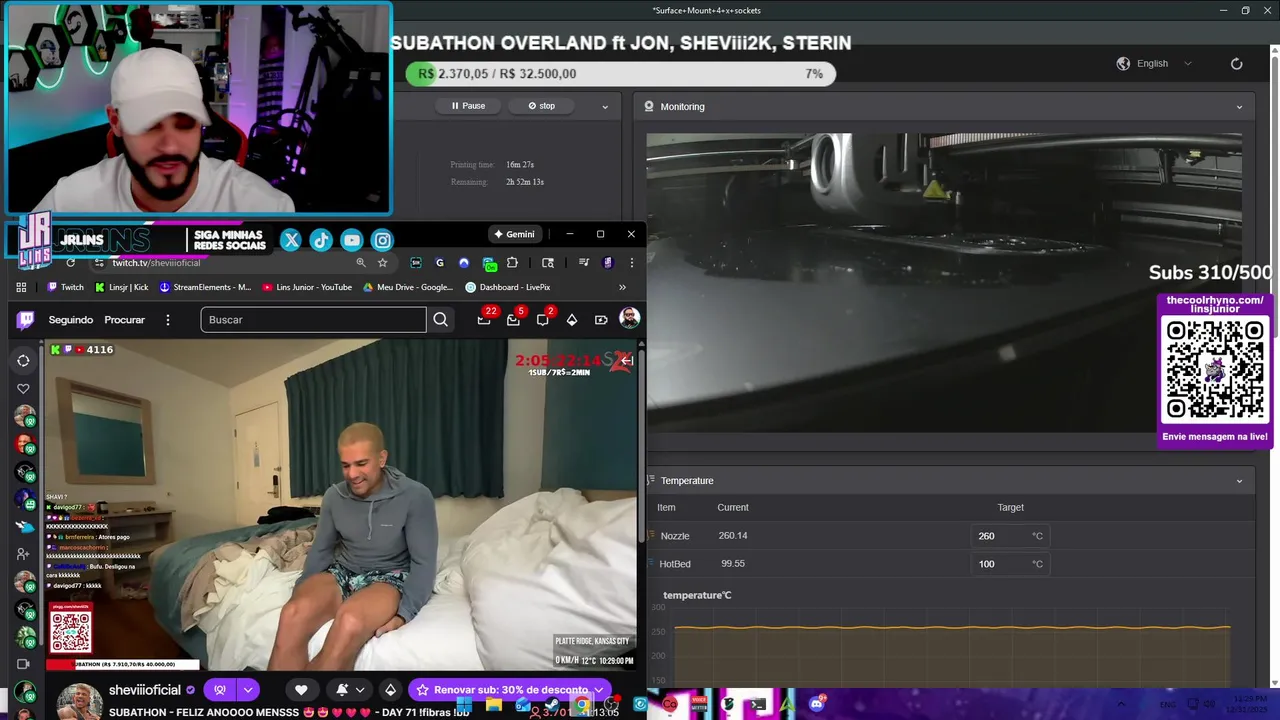Open the StreamElements bookmark

coord(205,287)
